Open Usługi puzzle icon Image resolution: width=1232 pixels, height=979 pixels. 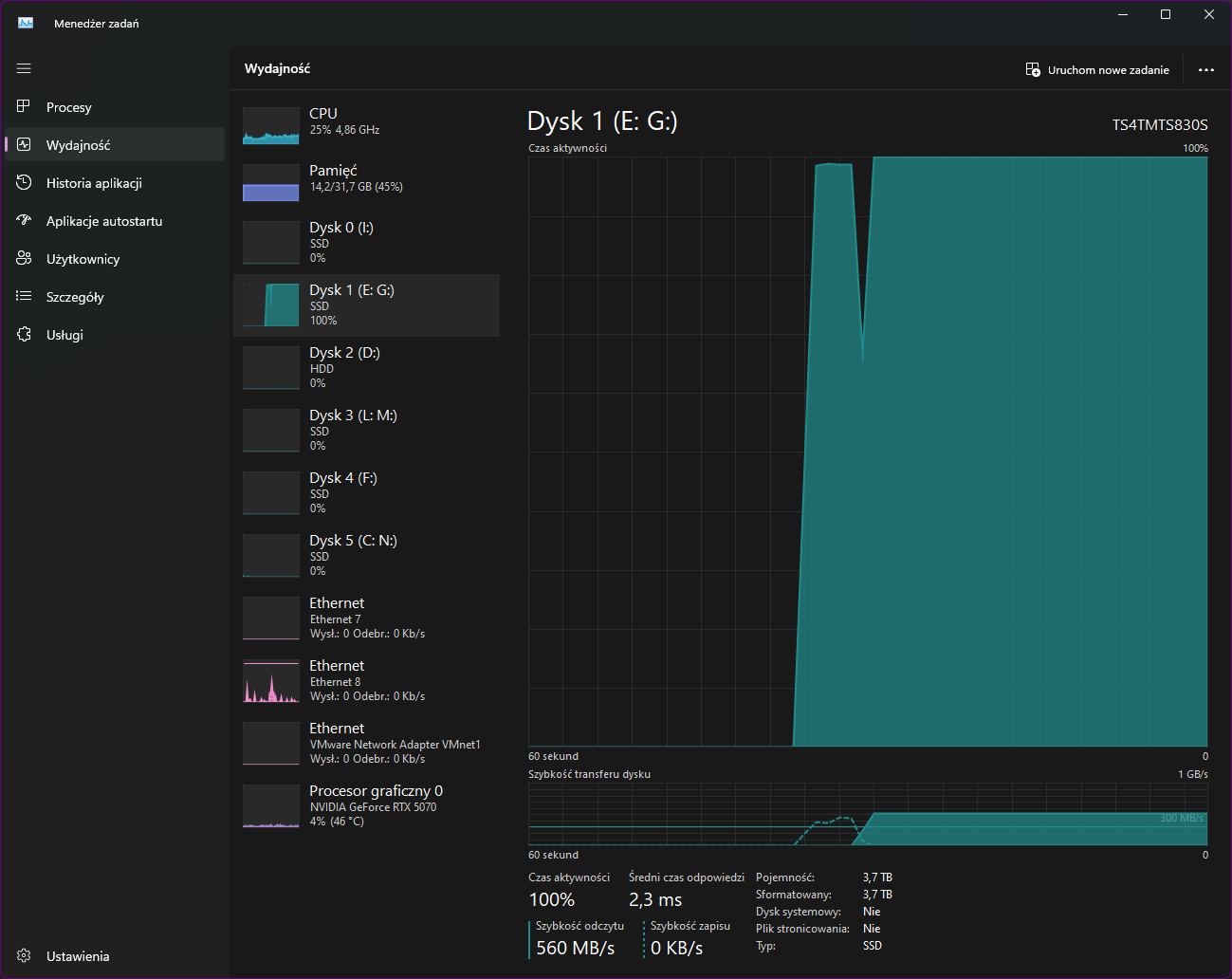[x=24, y=334]
